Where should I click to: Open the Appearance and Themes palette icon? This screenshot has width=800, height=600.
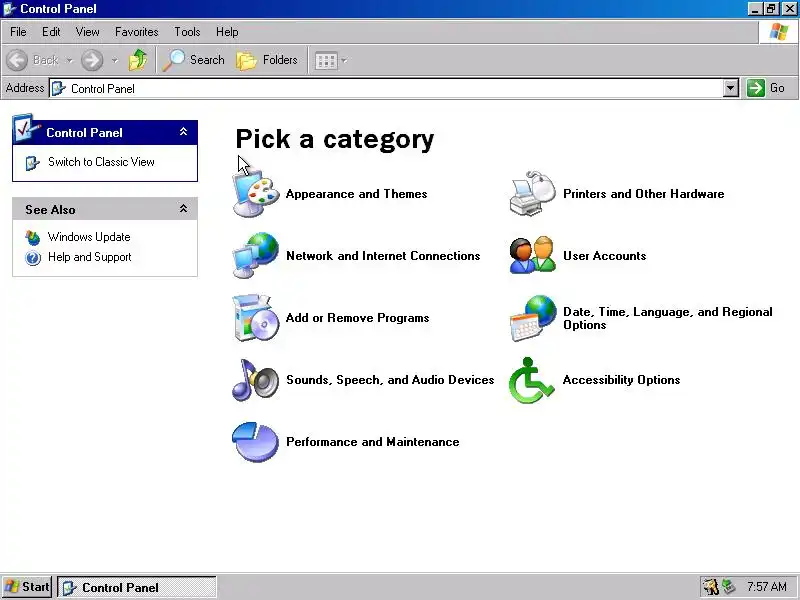click(x=256, y=195)
